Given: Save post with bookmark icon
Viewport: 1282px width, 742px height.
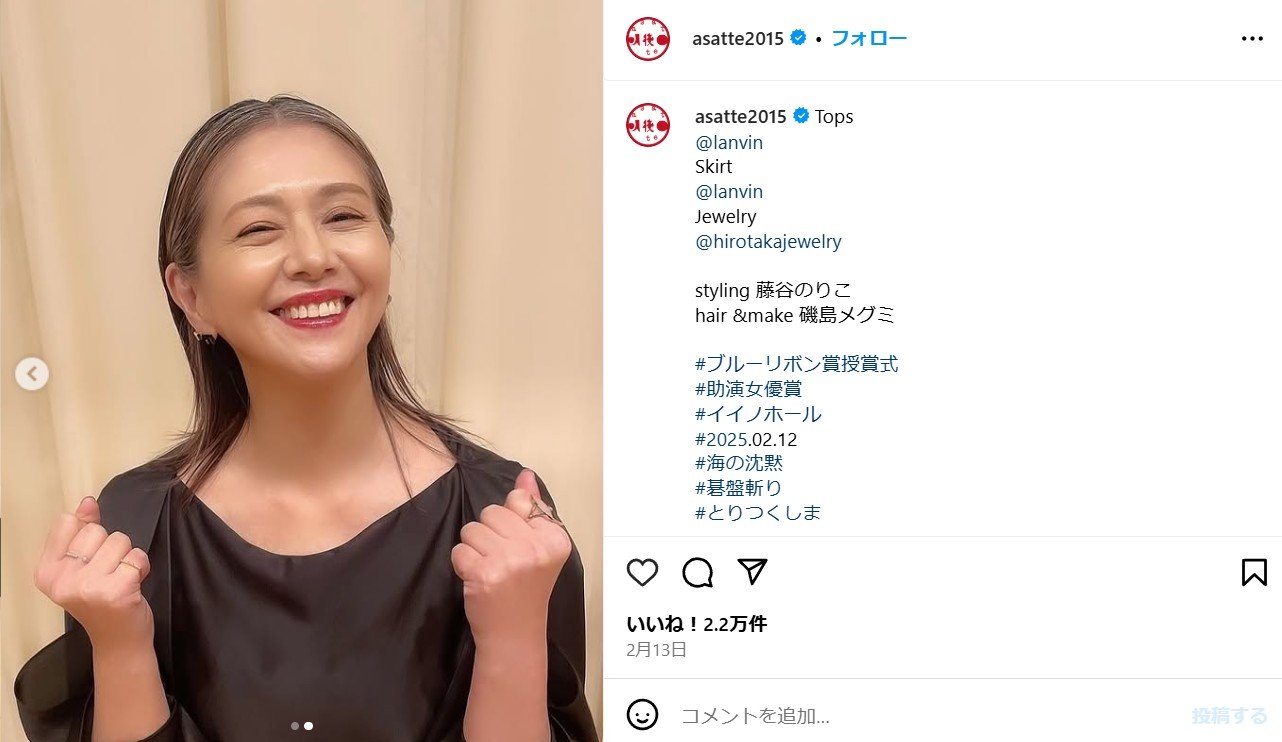Looking at the screenshot, I should (1253, 572).
